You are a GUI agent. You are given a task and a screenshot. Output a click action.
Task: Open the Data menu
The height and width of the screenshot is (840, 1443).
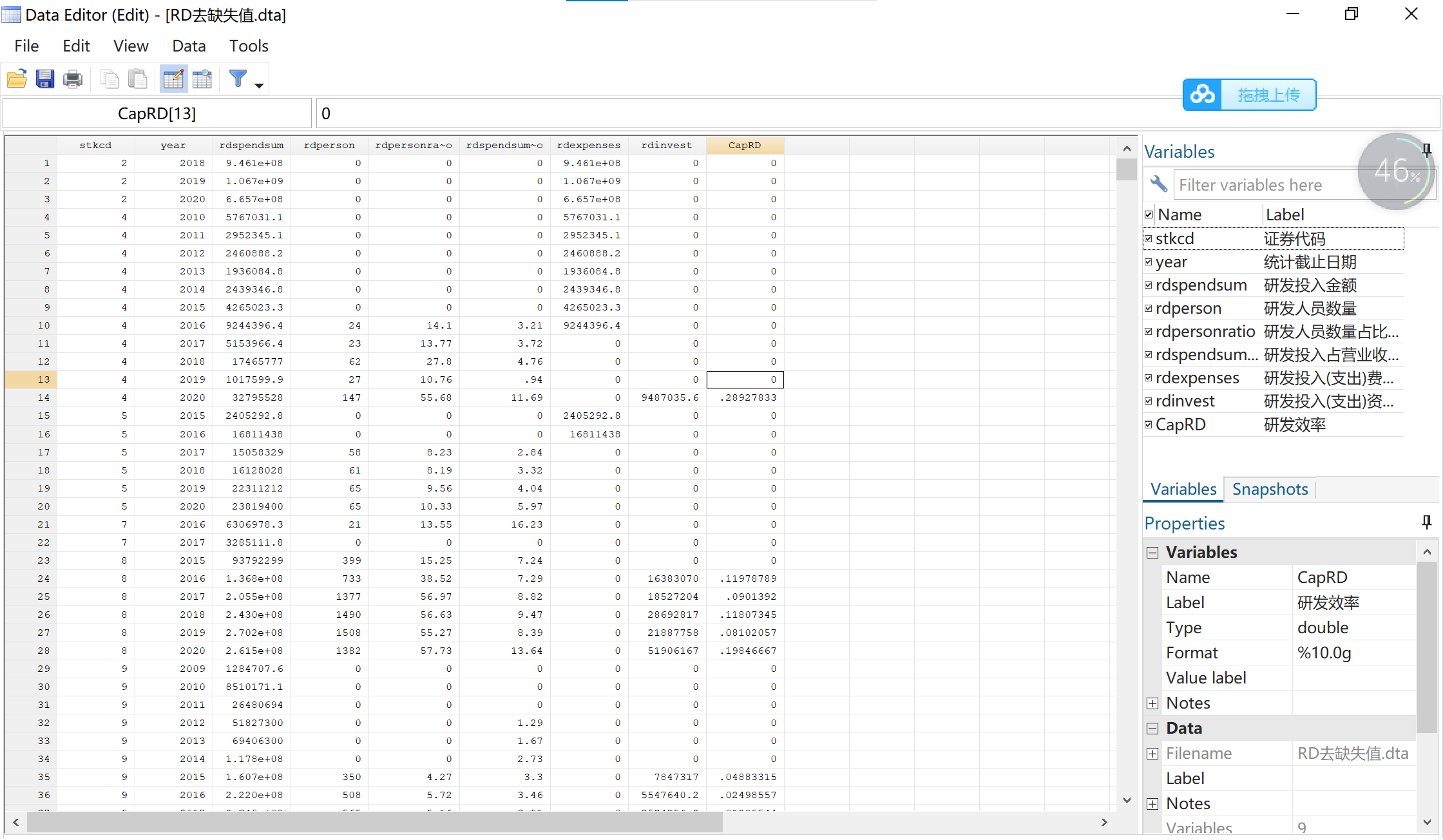pos(188,46)
